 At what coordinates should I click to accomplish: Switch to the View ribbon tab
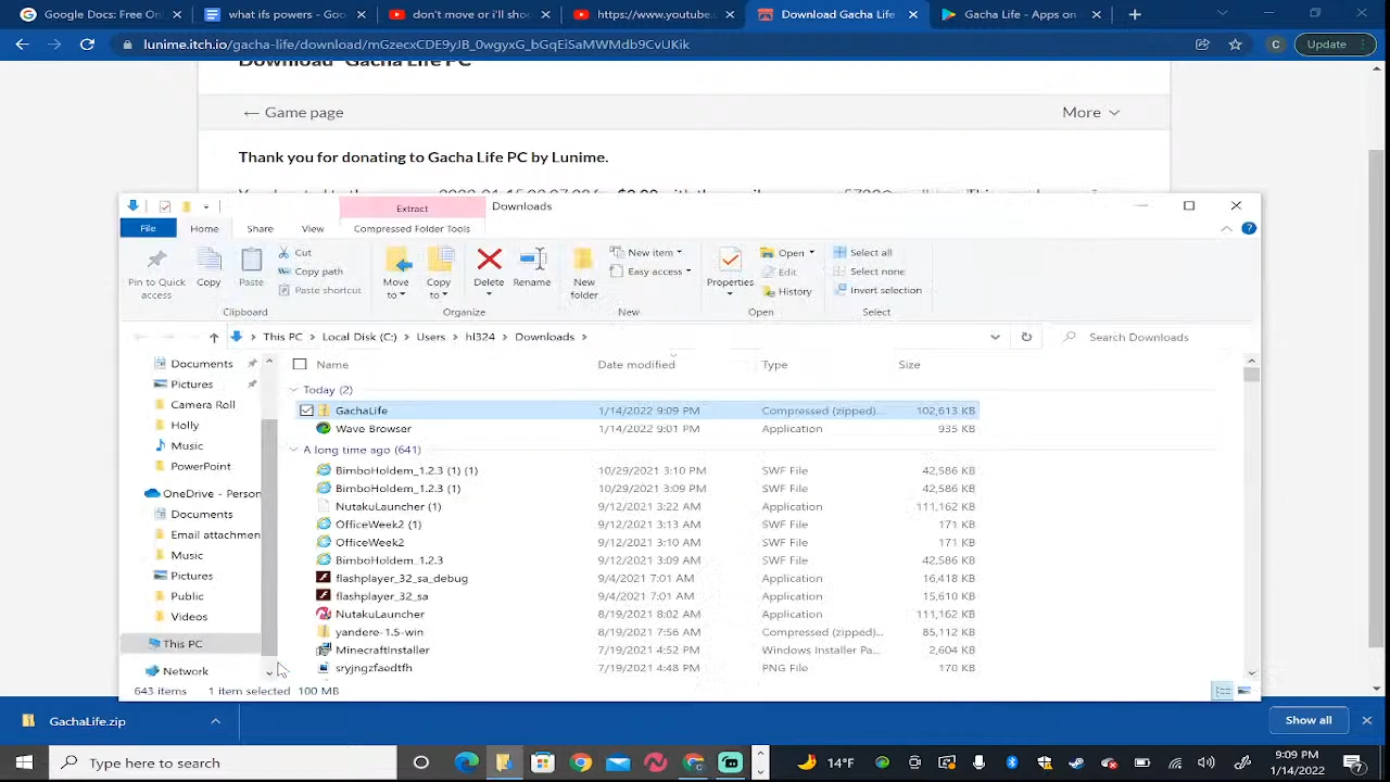(x=313, y=229)
